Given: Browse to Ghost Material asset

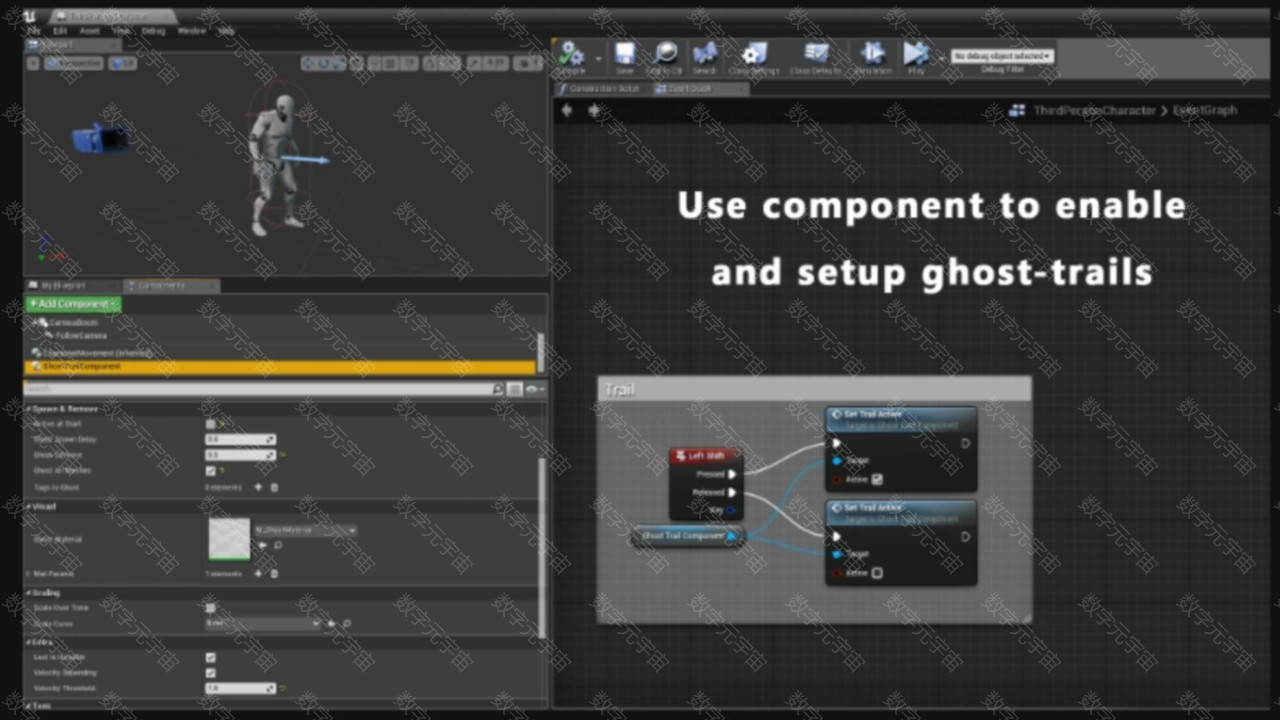Looking at the screenshot, I should point(277,545).
